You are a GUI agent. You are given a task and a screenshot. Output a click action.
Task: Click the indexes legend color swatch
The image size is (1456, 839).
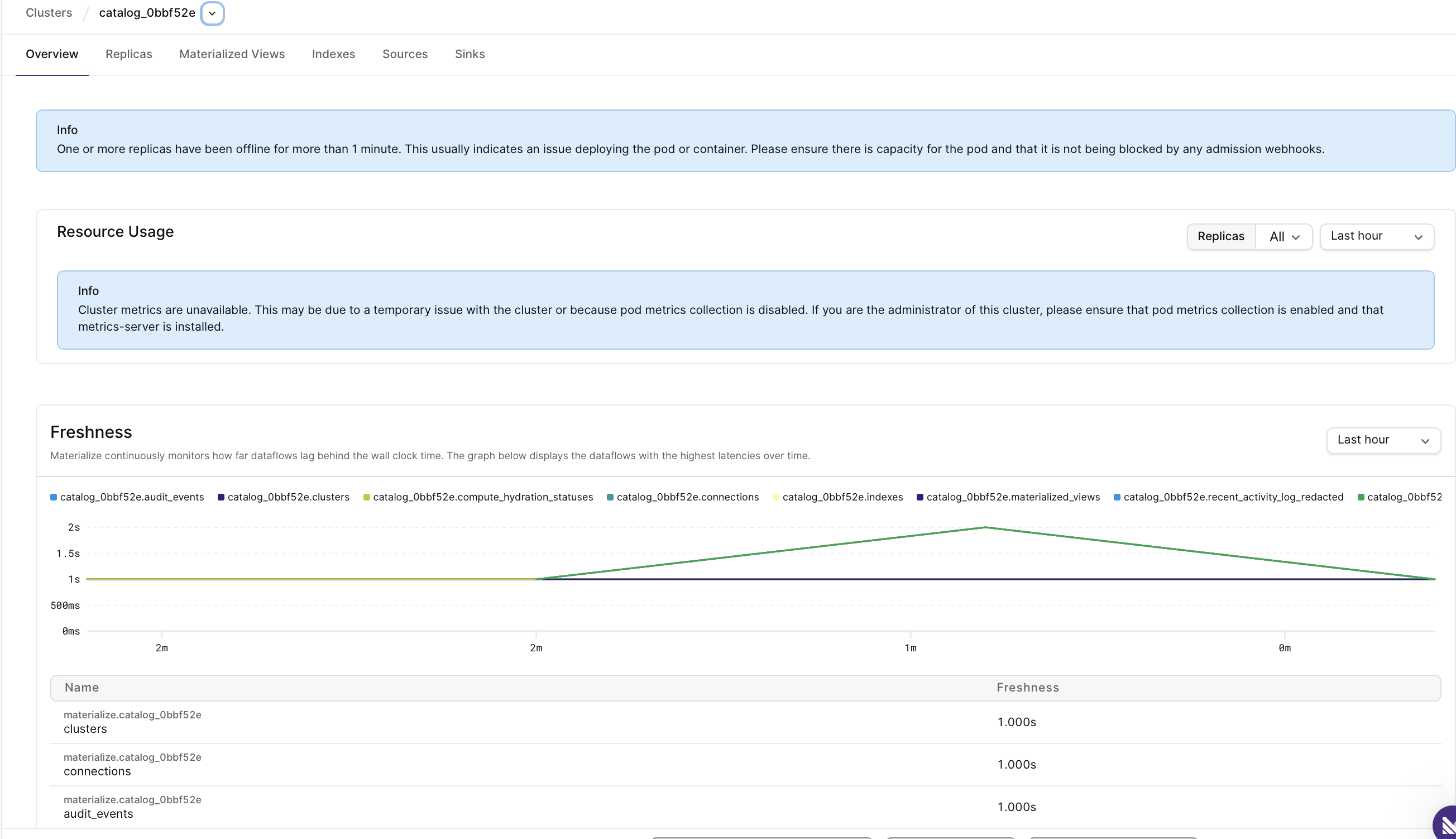pyautogui.click(x=776, y=497)
